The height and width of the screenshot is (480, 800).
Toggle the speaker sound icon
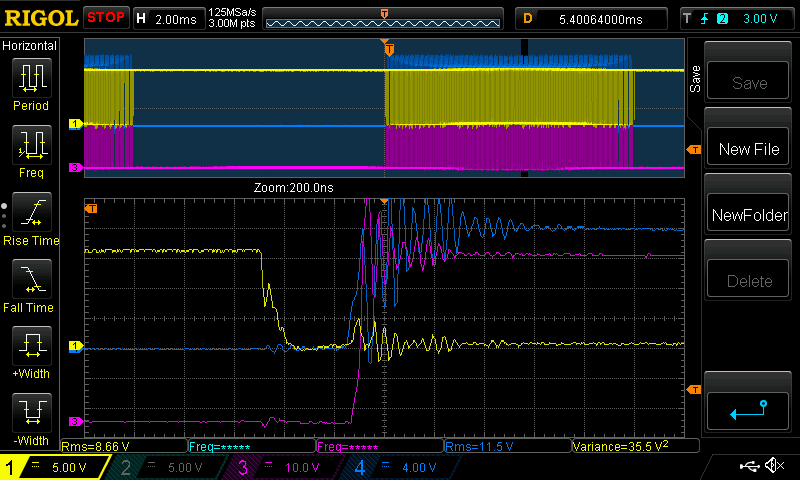(773, 466)
